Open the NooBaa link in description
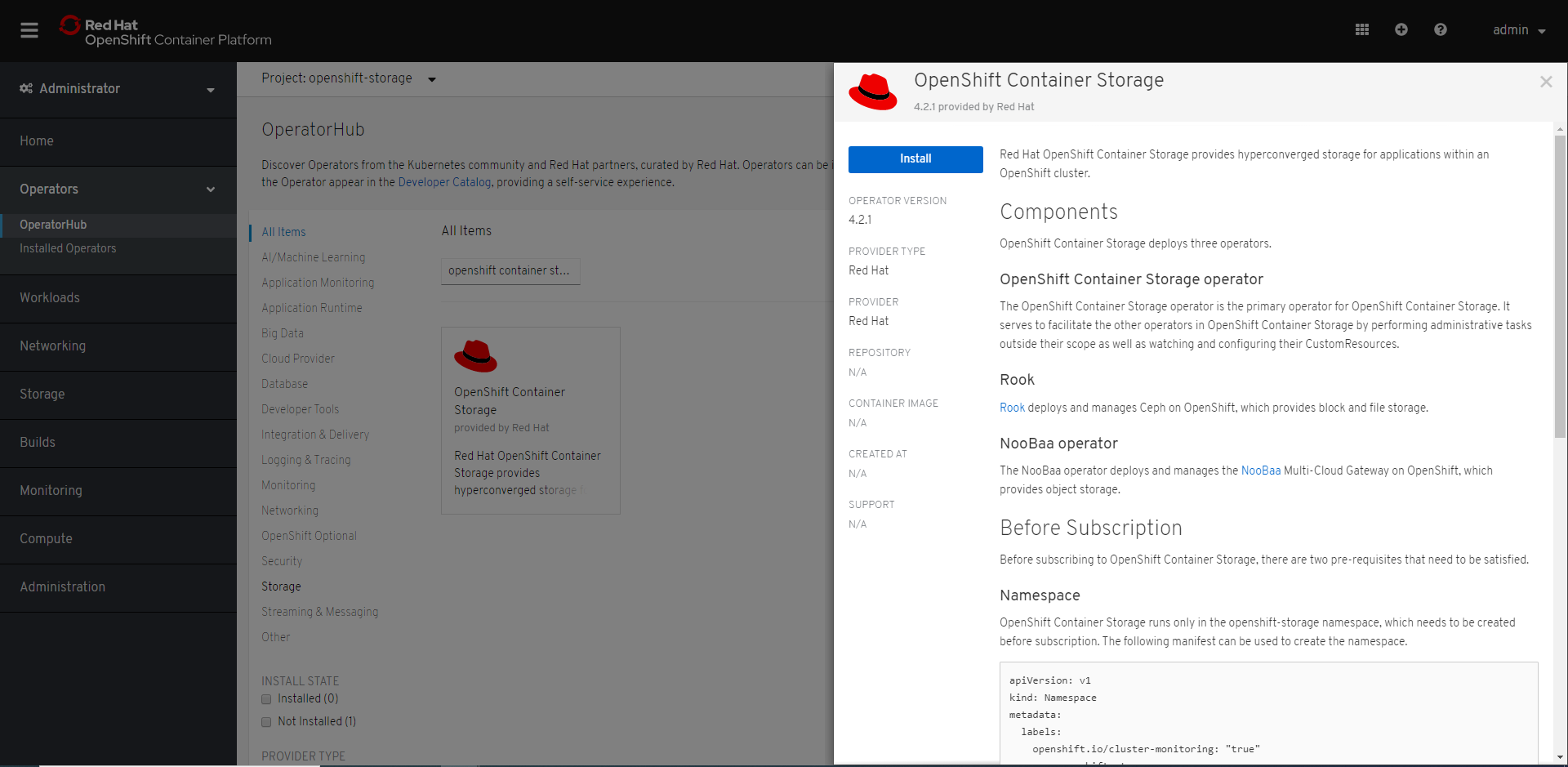Screen dimensions: 1568x767 tap(1260, 470)
